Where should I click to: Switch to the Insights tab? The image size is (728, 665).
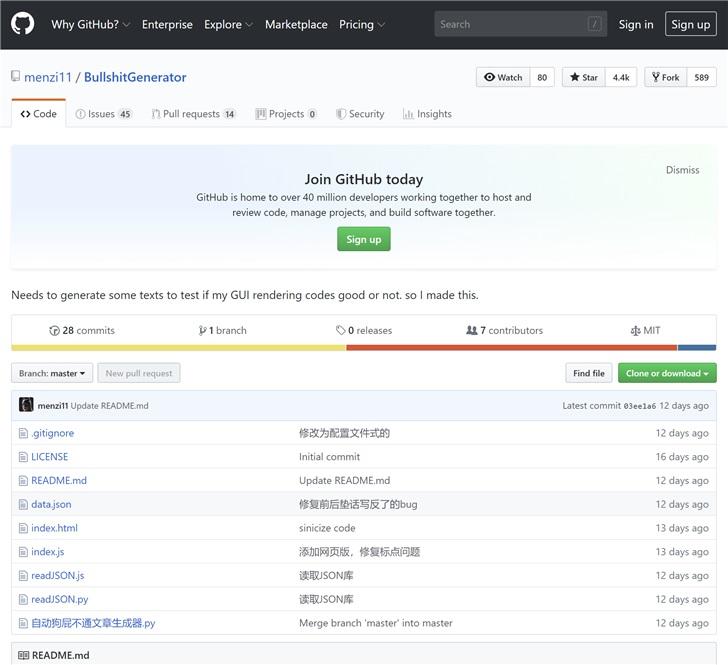(x=427, y=114)
